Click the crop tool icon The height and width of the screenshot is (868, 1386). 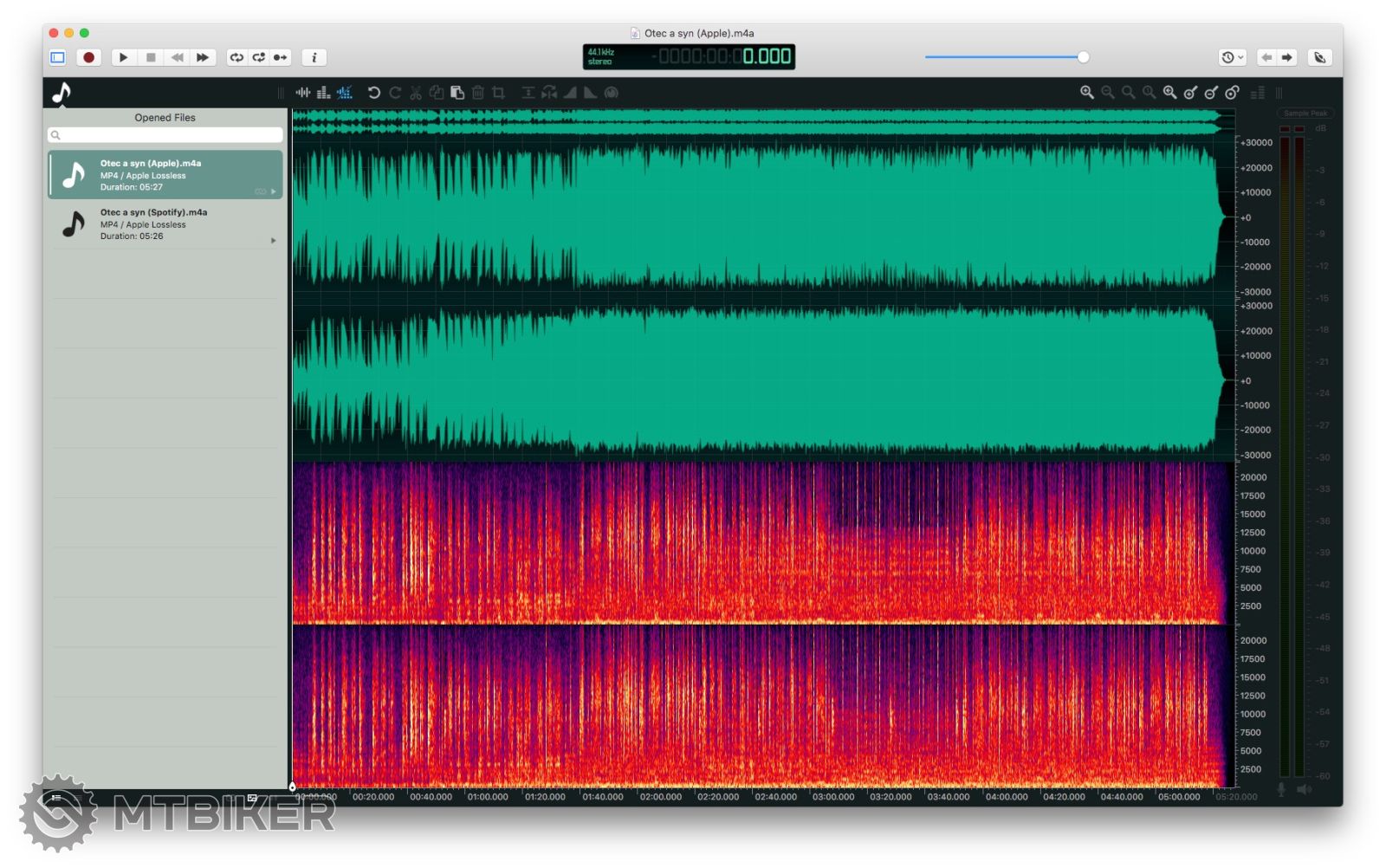(x=499, y=93)
